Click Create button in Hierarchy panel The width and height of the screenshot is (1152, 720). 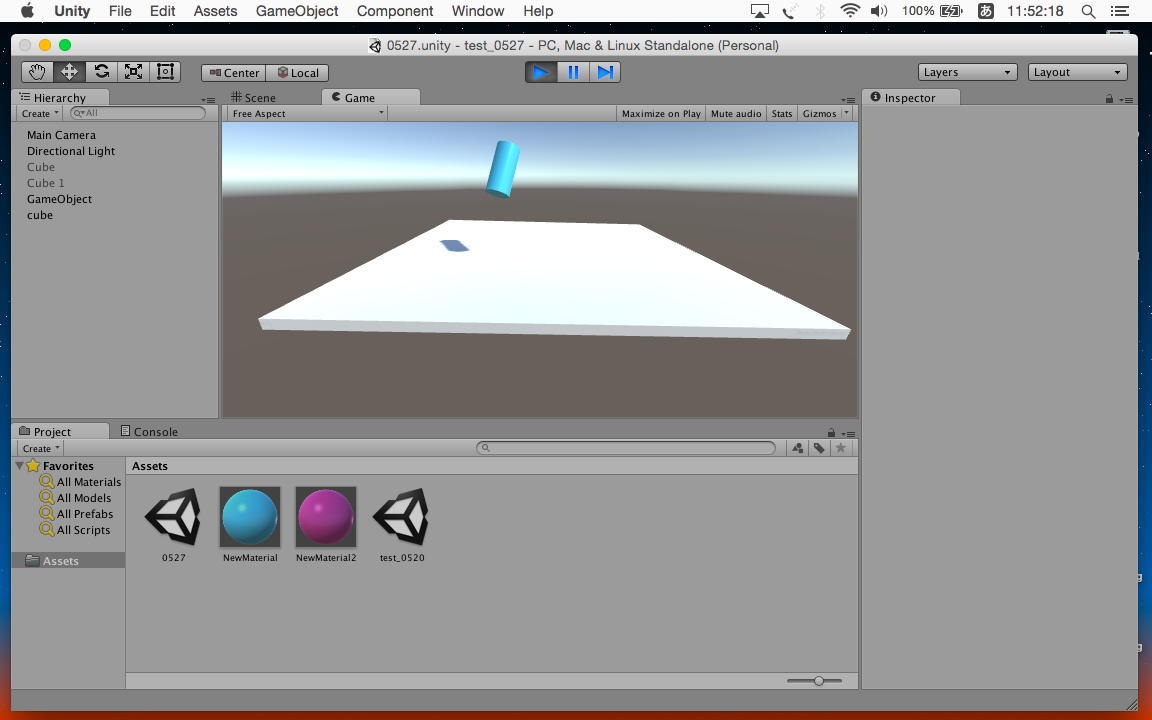(40, 114)
